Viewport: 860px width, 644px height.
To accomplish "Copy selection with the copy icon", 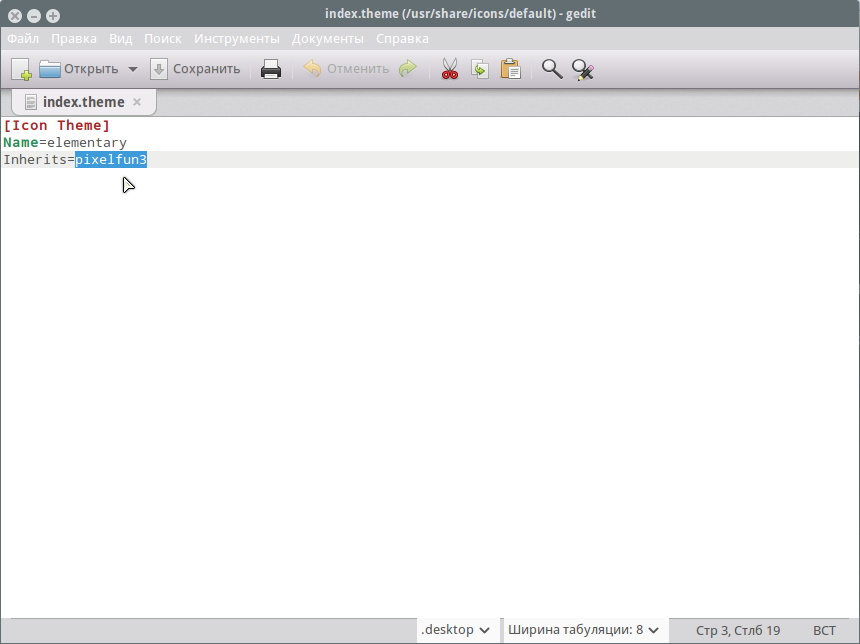I will (x=480, y=69).
